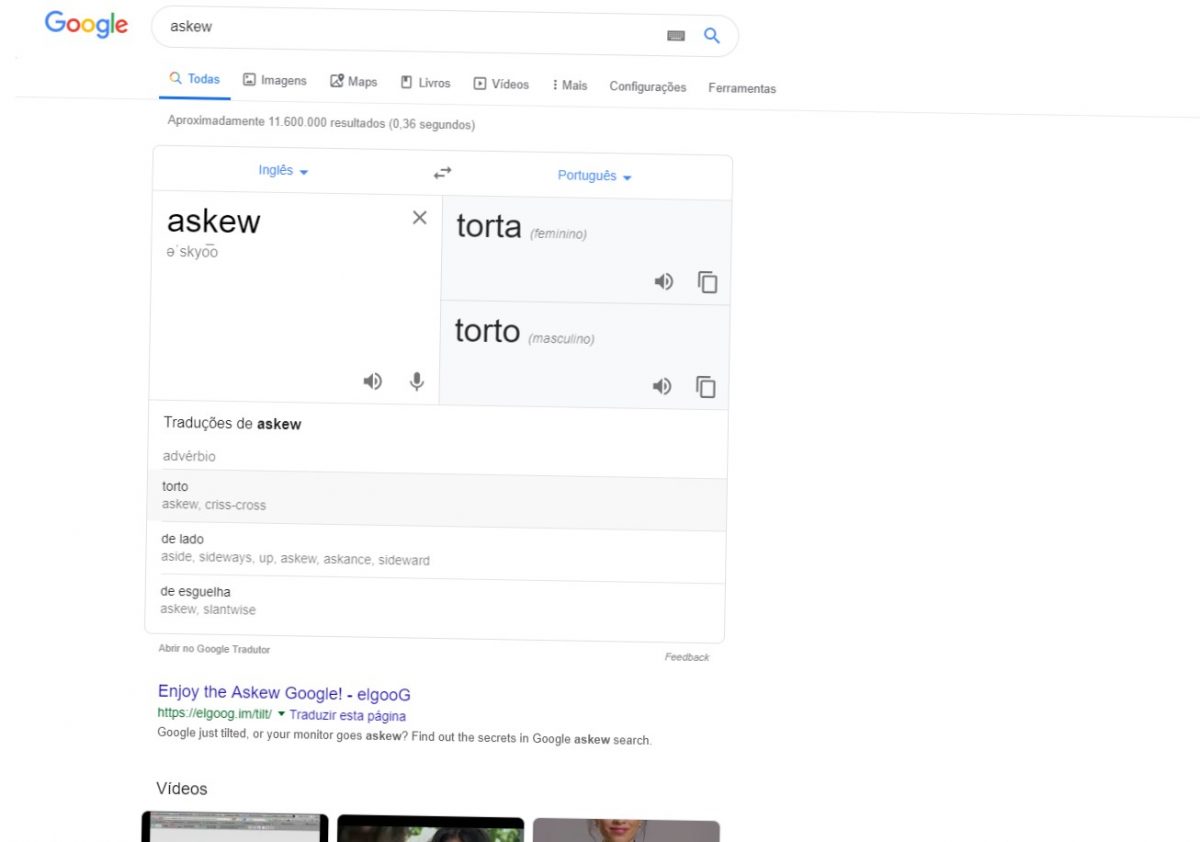The height and width of the screenshot is (842, 1200).
Task: Open the Inglês source language dropdown
Action: 283,171
